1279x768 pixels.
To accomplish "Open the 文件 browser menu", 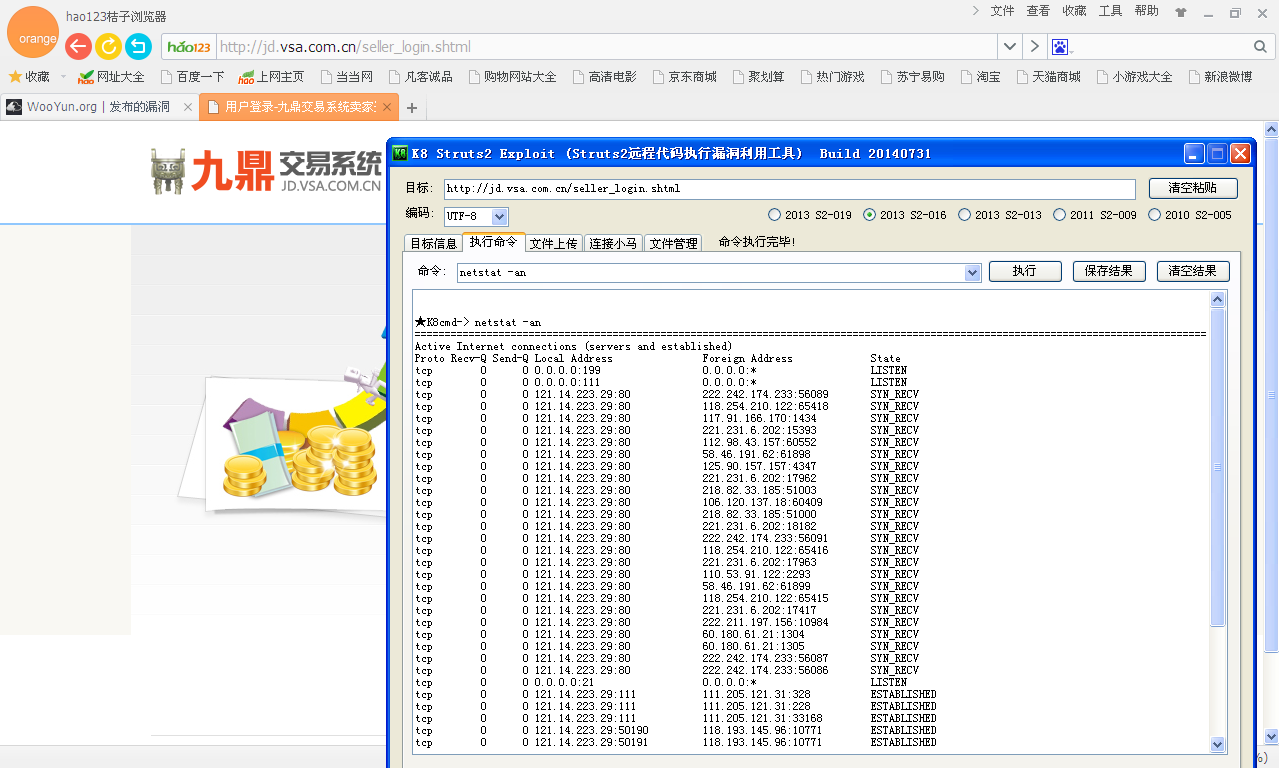I will [1002, 11].
